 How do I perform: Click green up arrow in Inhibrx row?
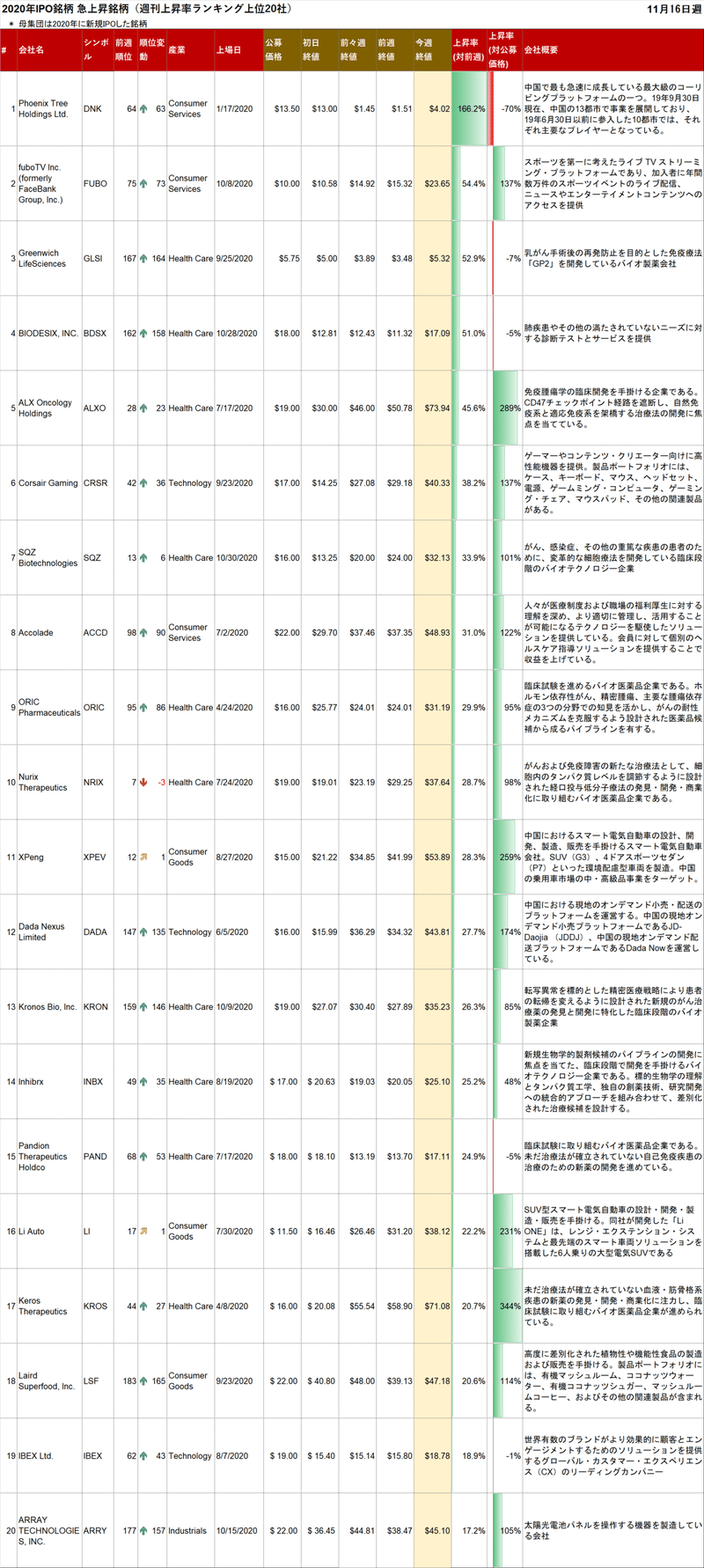143,1082
